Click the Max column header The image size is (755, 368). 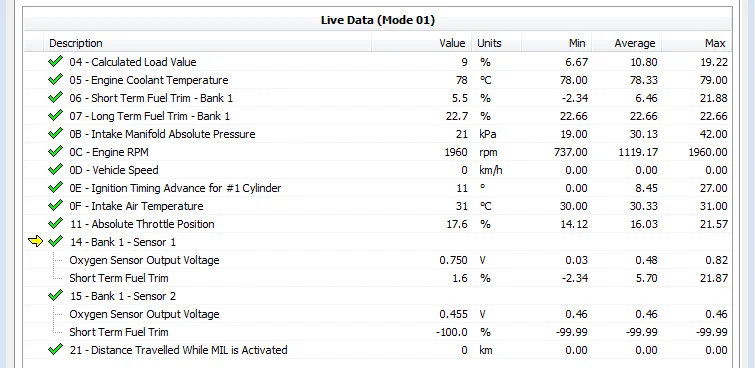[696, 43]
